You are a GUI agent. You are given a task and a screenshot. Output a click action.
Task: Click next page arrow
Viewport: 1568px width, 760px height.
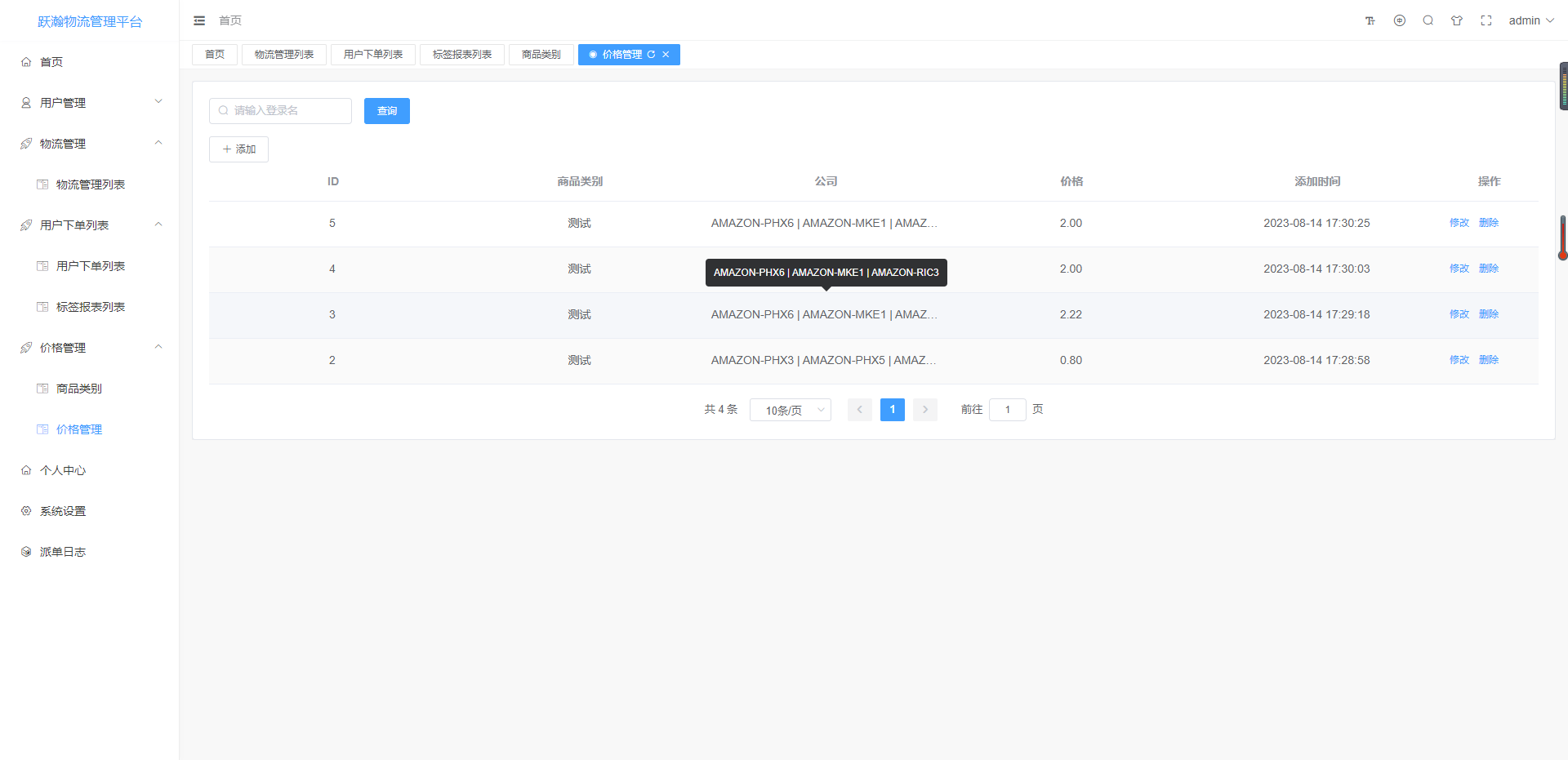pos(925,410)
